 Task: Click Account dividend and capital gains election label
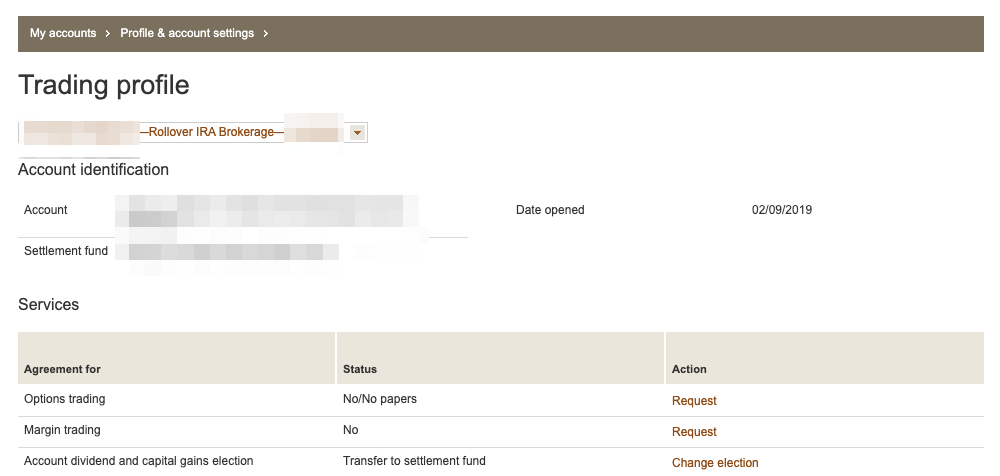[138, 461]
